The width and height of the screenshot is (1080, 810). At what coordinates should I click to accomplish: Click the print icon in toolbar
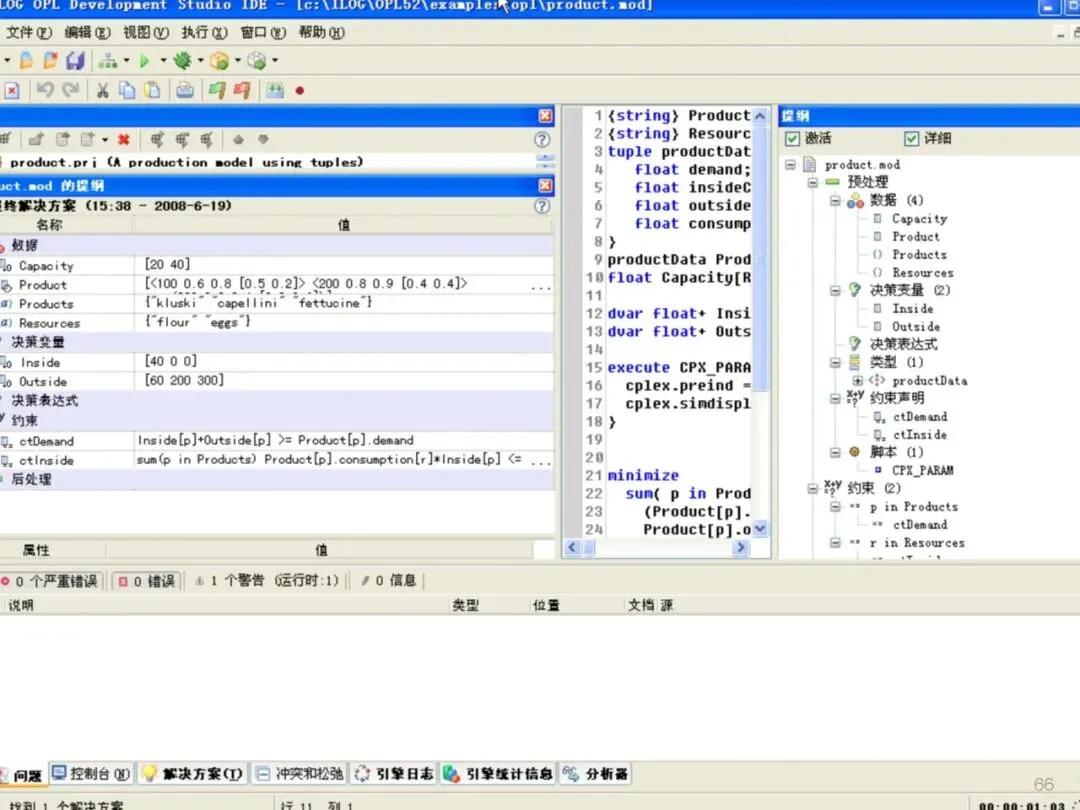tap(185, 90)
